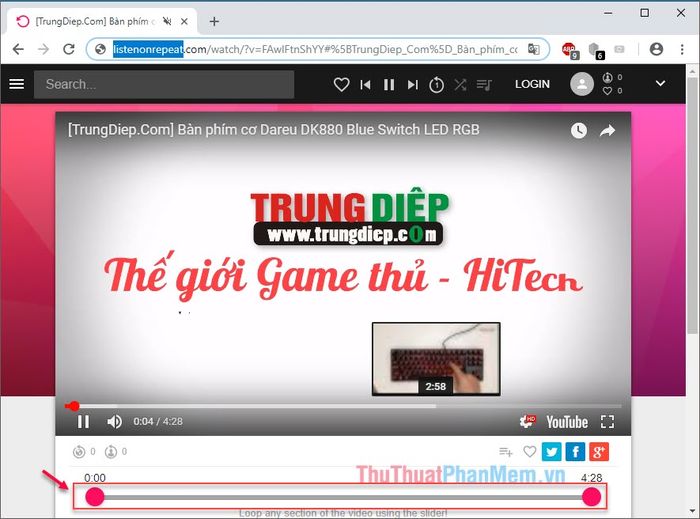This screenshot has width=700, height=519.
Task: Click the site info globe in the address bar
Action: click(x=100, y=49)
